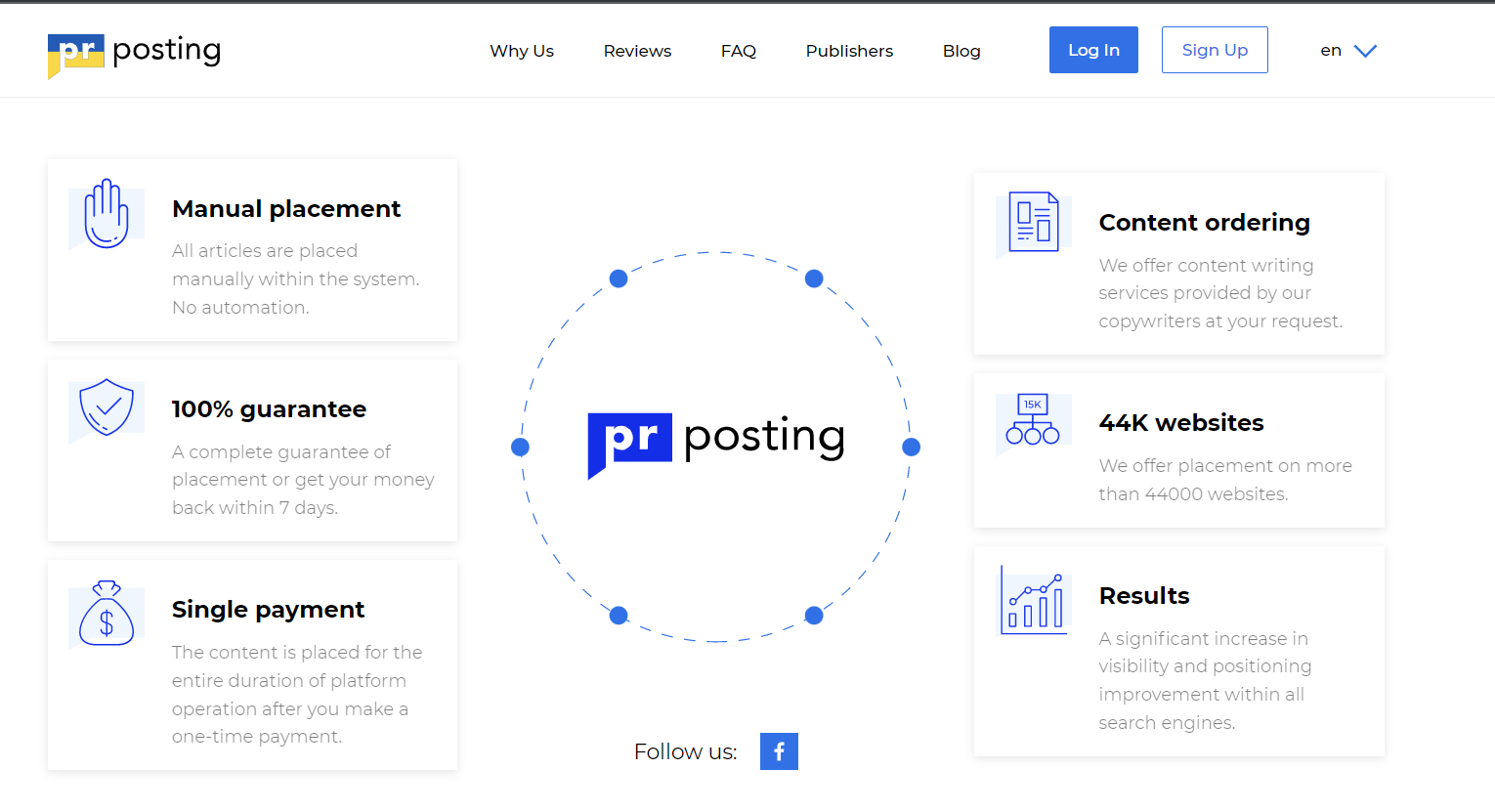Select the 44K websites heading
1495x812 pixels.
(1181, 423)
